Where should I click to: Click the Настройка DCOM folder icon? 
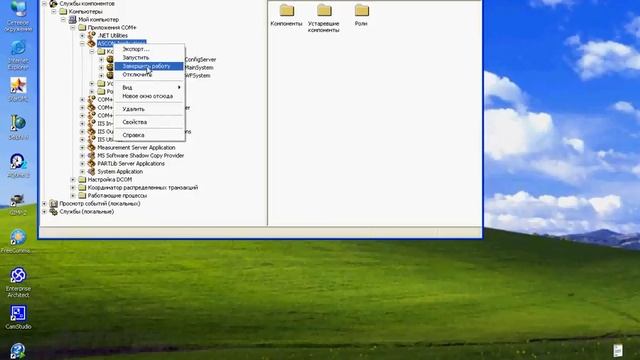point(82,180)
